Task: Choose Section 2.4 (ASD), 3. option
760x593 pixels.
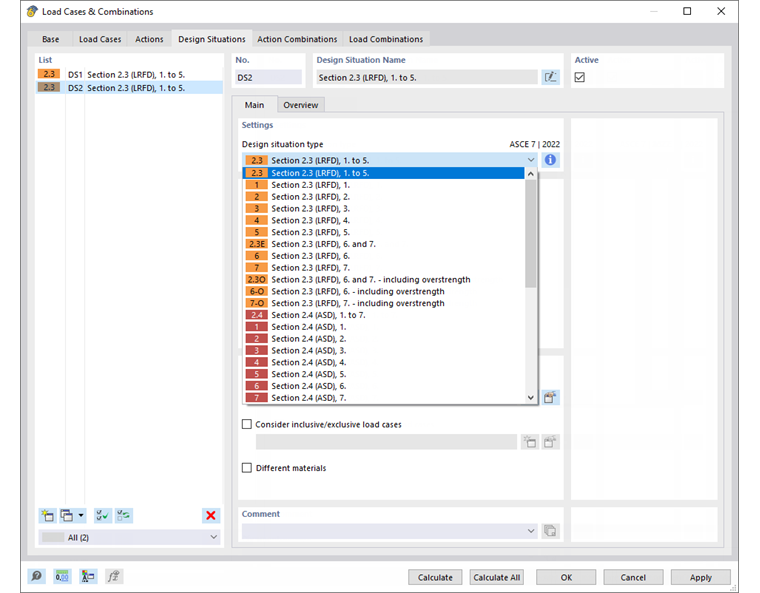Action: (x=383, y=351)
